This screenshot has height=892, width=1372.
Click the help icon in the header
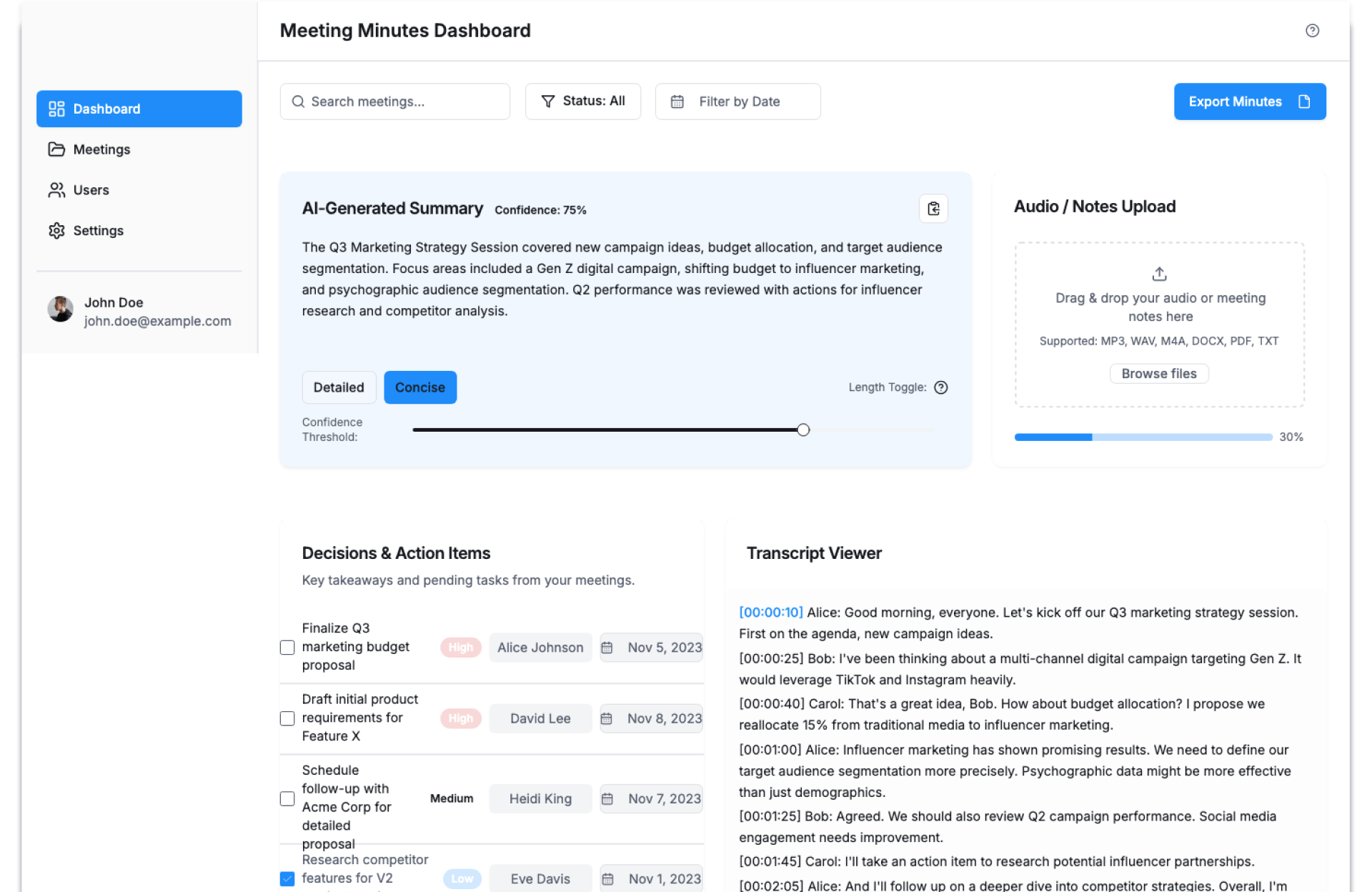tap(1312, 31)
